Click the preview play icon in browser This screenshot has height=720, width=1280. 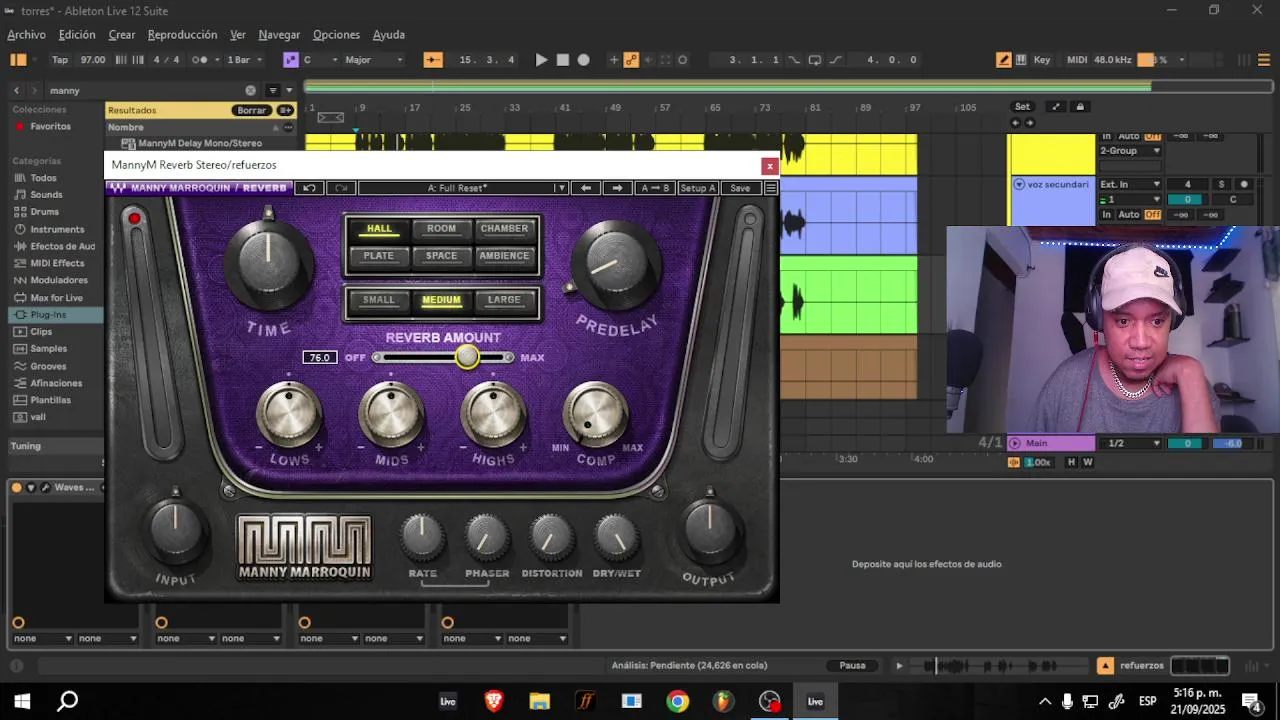pyautogui.click(x=899, y=665)
